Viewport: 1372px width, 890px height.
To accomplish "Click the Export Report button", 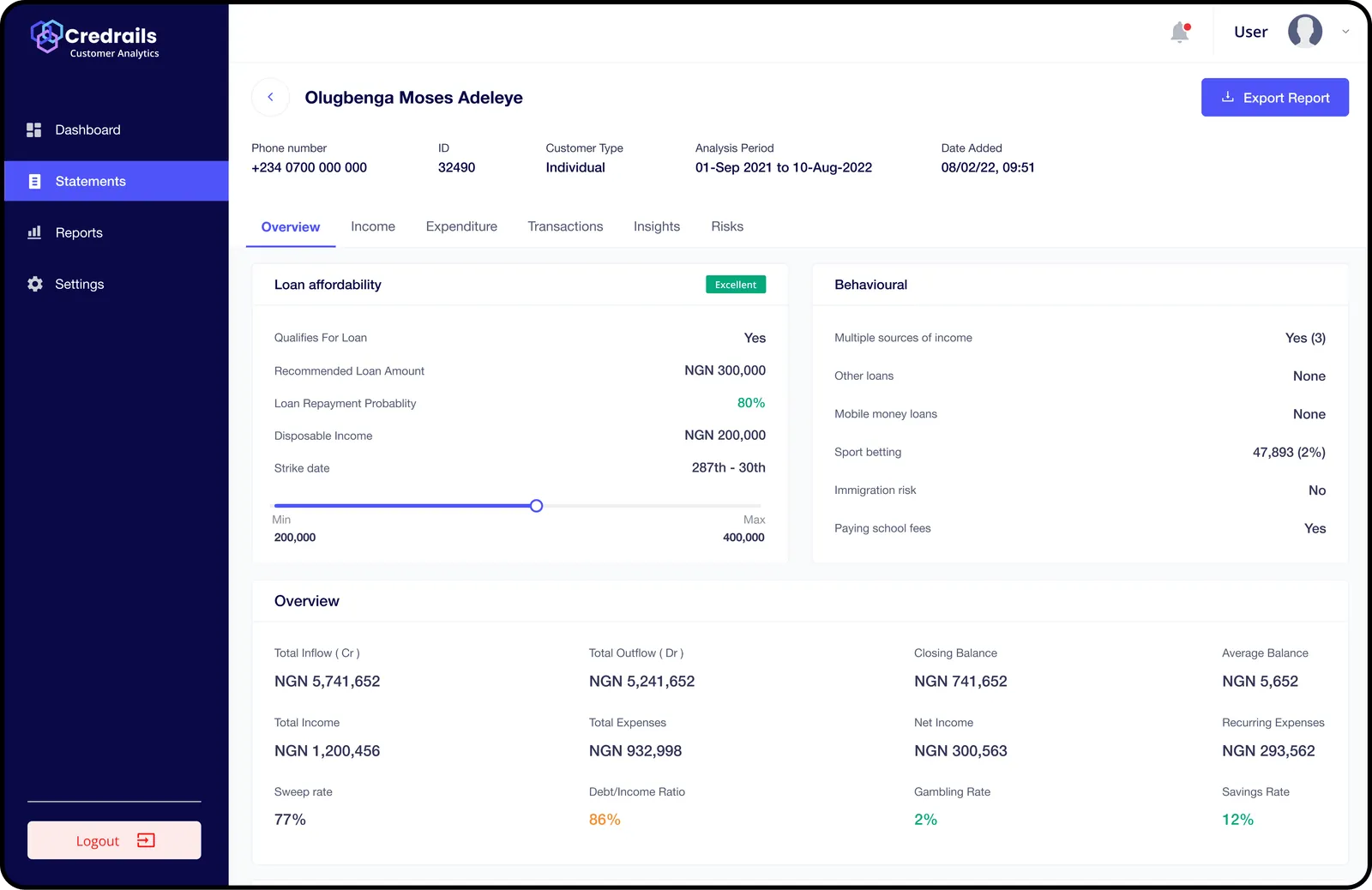I will (1275, 98).
